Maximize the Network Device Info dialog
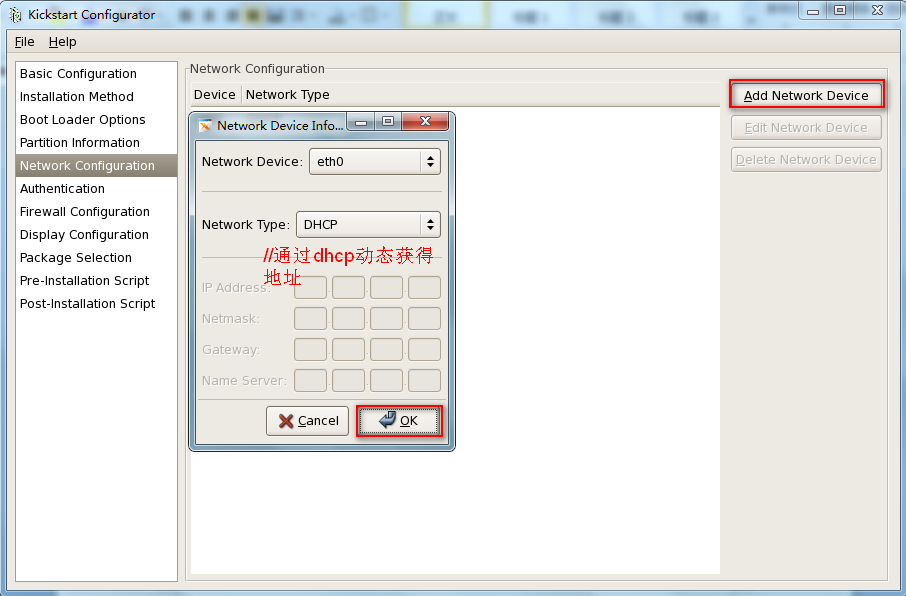Viewport: 906px width, 596px height. click(388, 121)
